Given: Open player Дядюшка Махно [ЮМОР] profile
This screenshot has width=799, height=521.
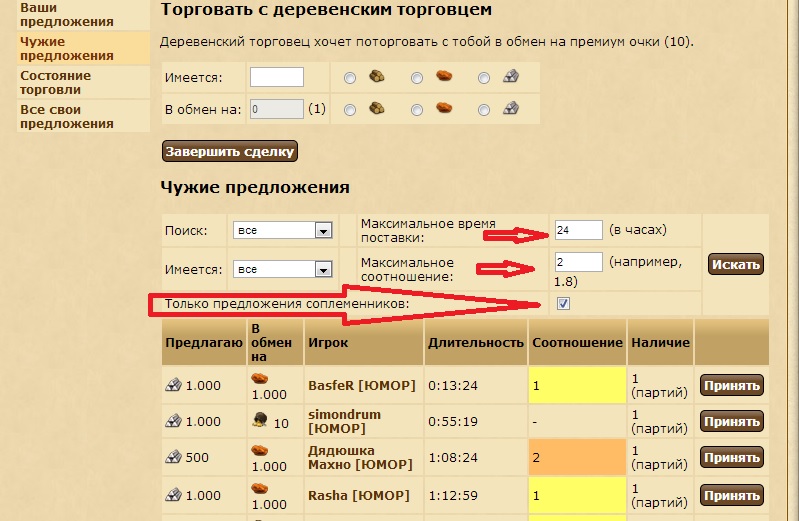Looking at the screenshot, I should 360,457.
